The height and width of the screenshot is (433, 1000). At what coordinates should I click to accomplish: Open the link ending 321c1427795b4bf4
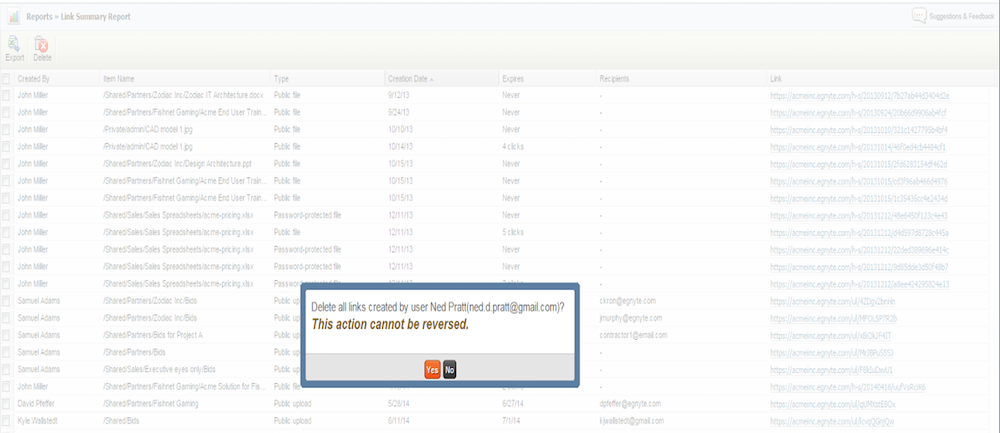[858, 129]
